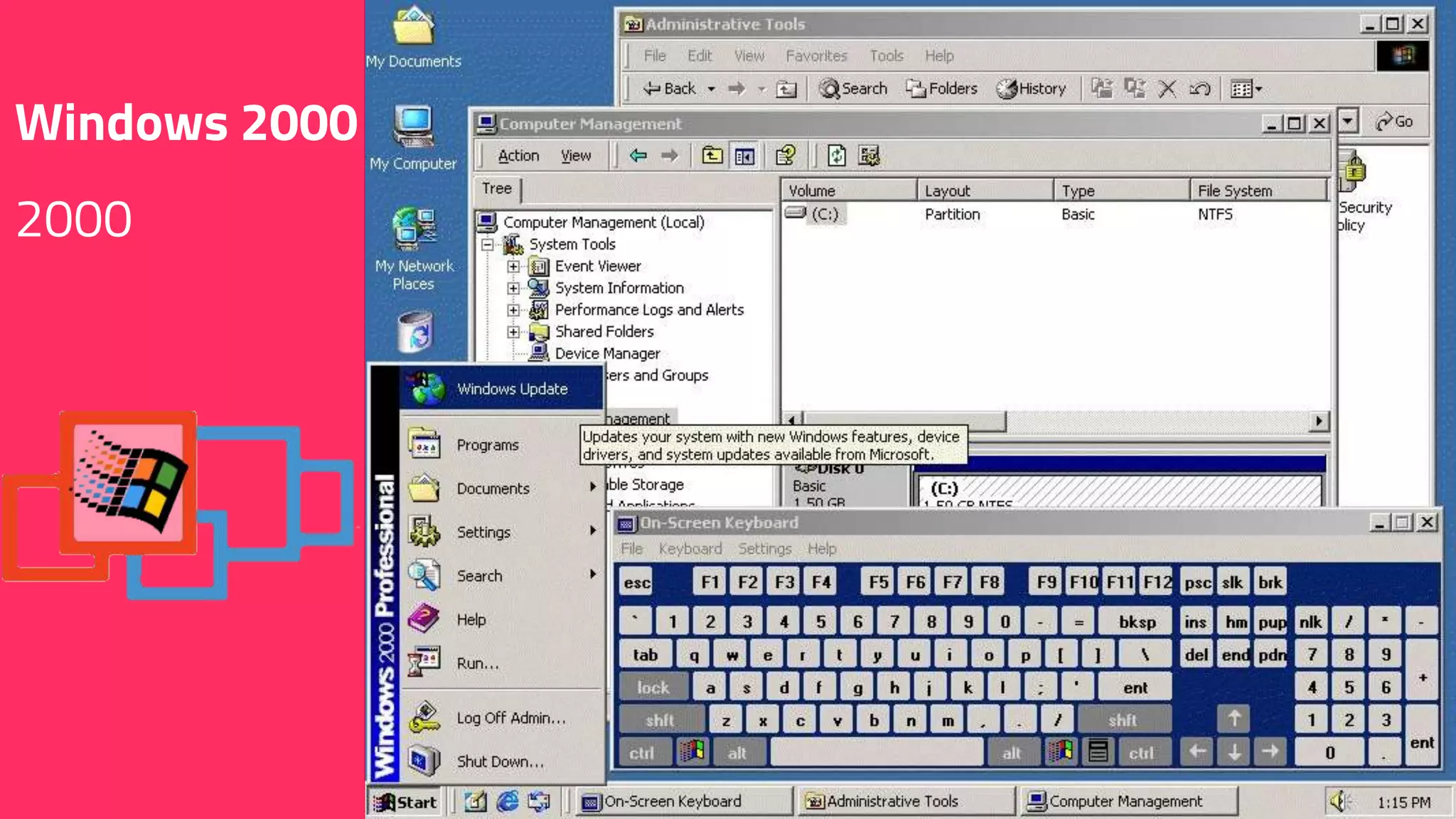The height and width of the screenshot is (819, 1456).
Task: Click the green Back arrow in Computer Management
Action: (x=638, y=156)
